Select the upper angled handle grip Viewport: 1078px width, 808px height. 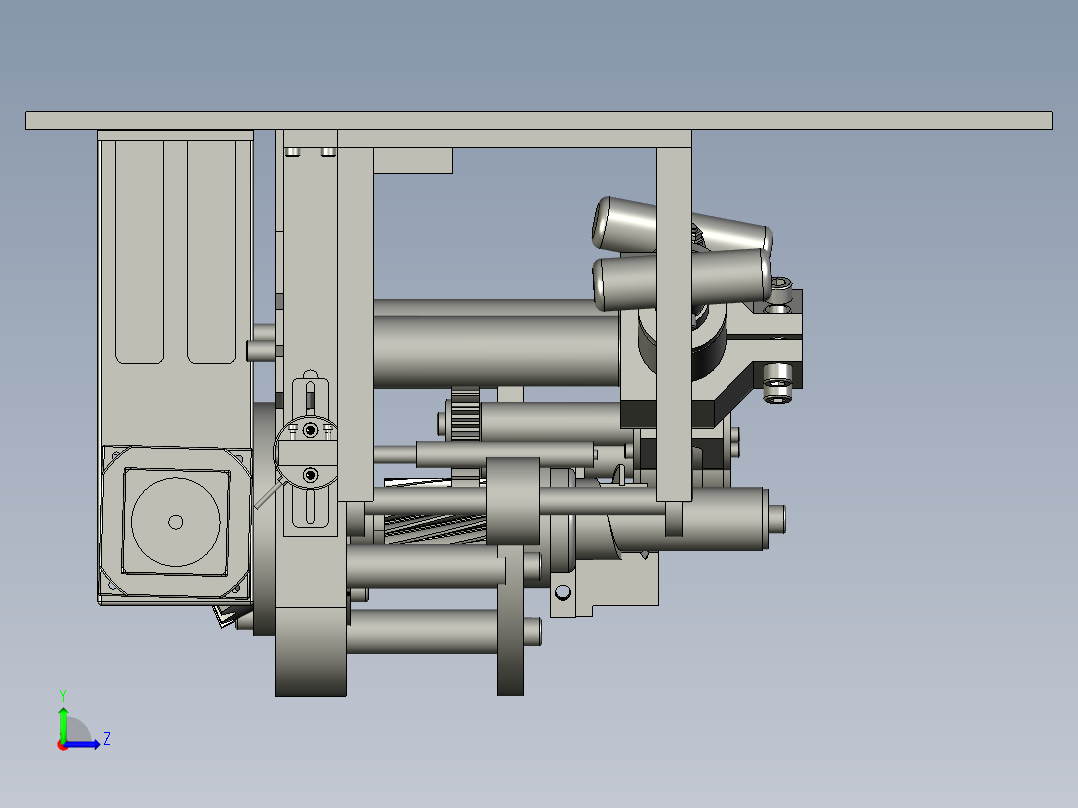click(624, 221)
